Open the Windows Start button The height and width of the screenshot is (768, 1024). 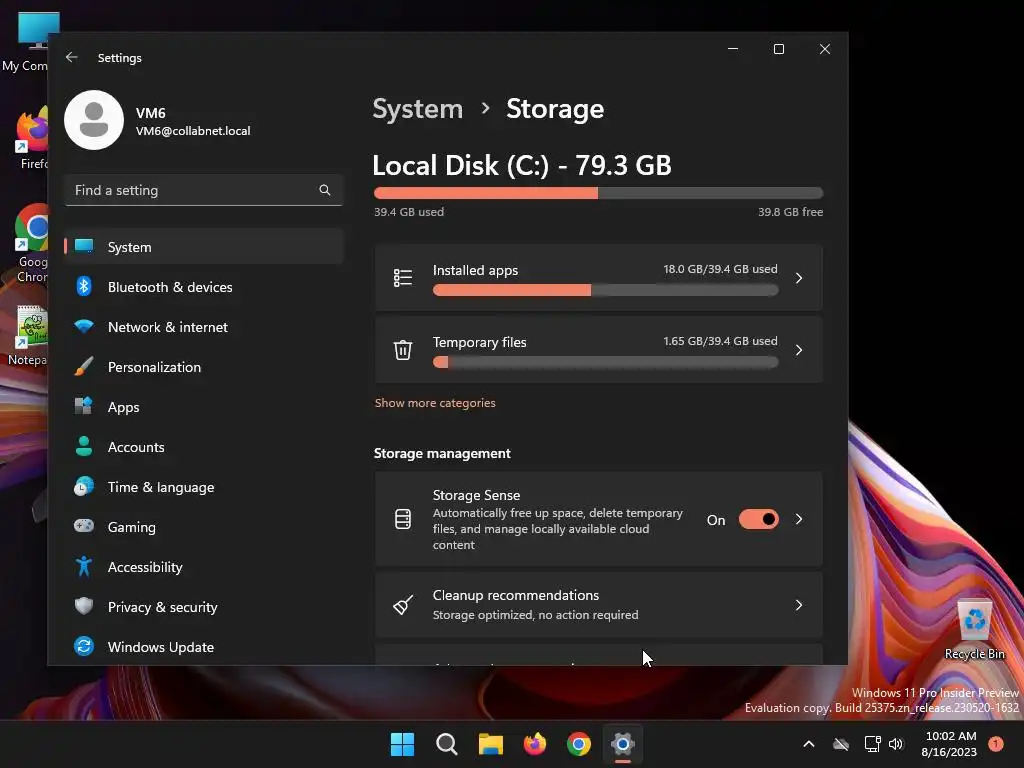(x=402, y=744)
